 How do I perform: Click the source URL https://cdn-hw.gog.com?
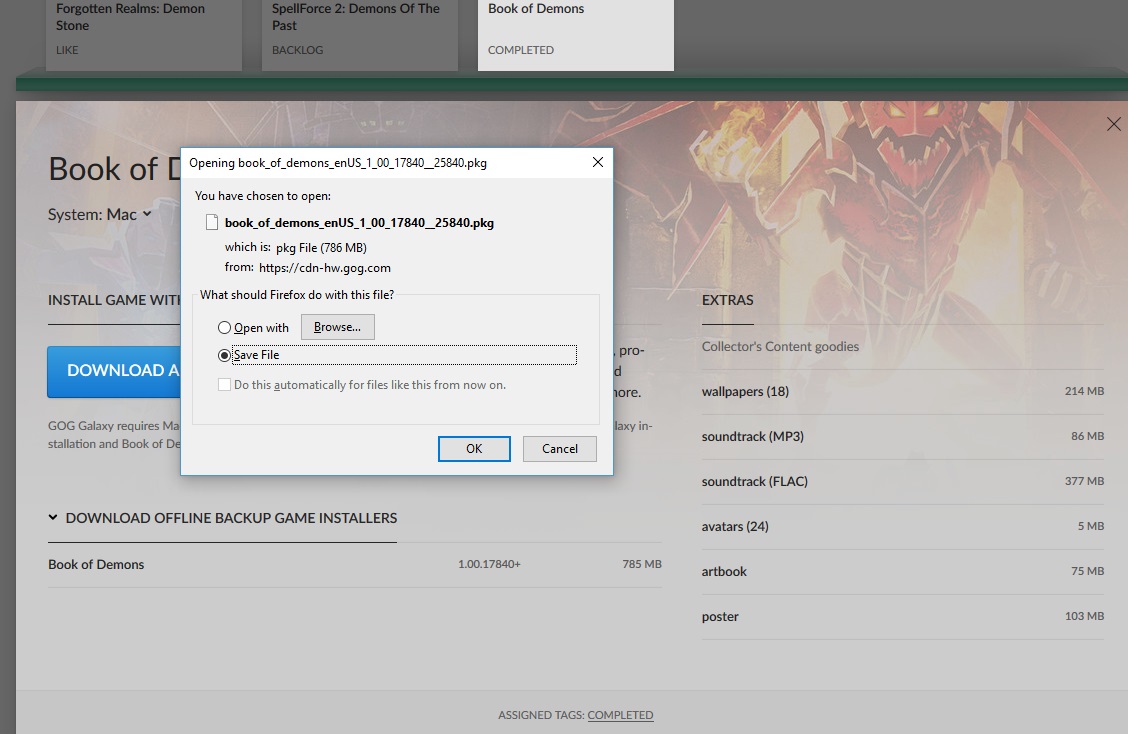pyautogui.click(x=324, y=268)
